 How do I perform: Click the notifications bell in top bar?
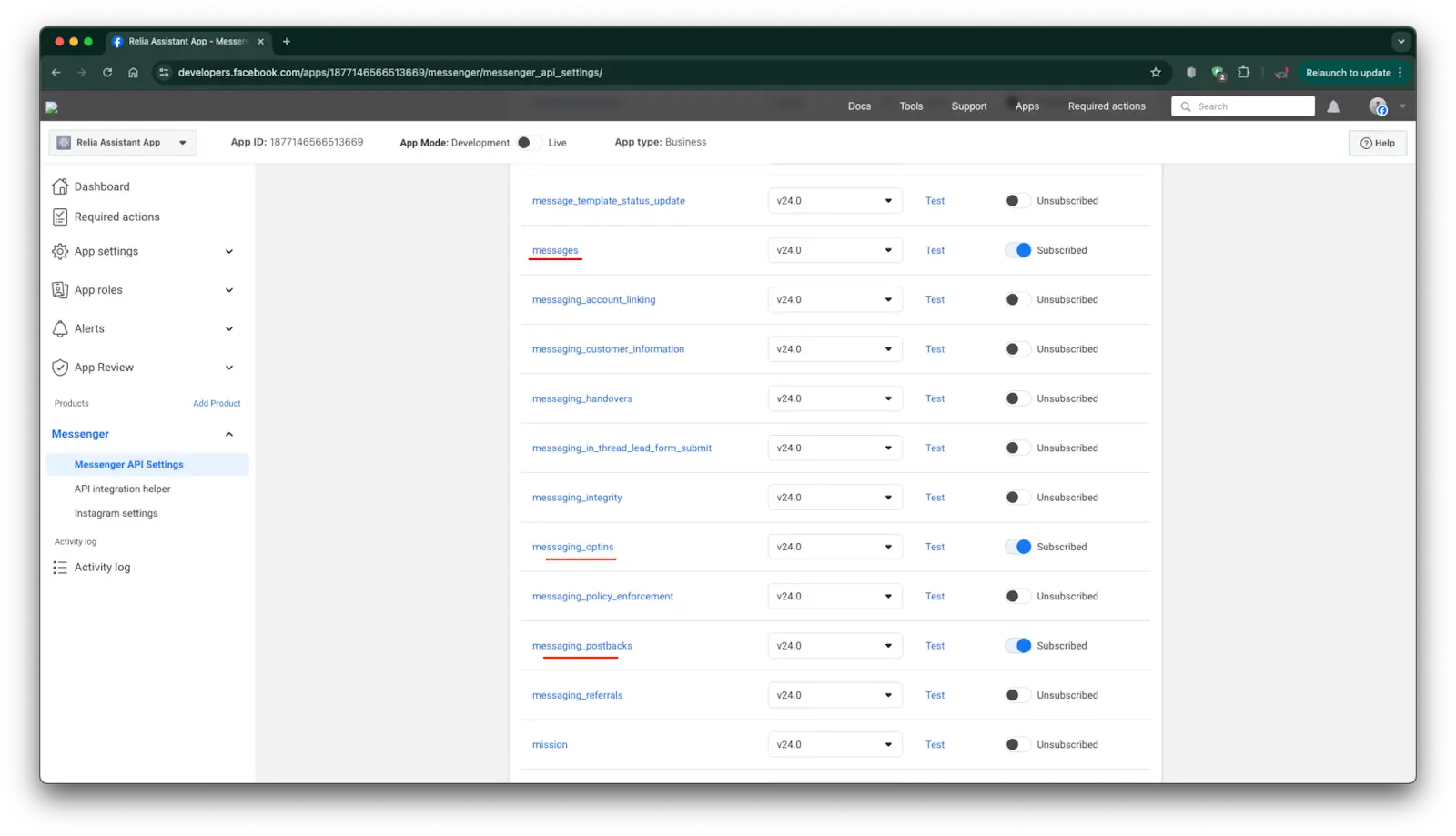(x=1332, y=106)
